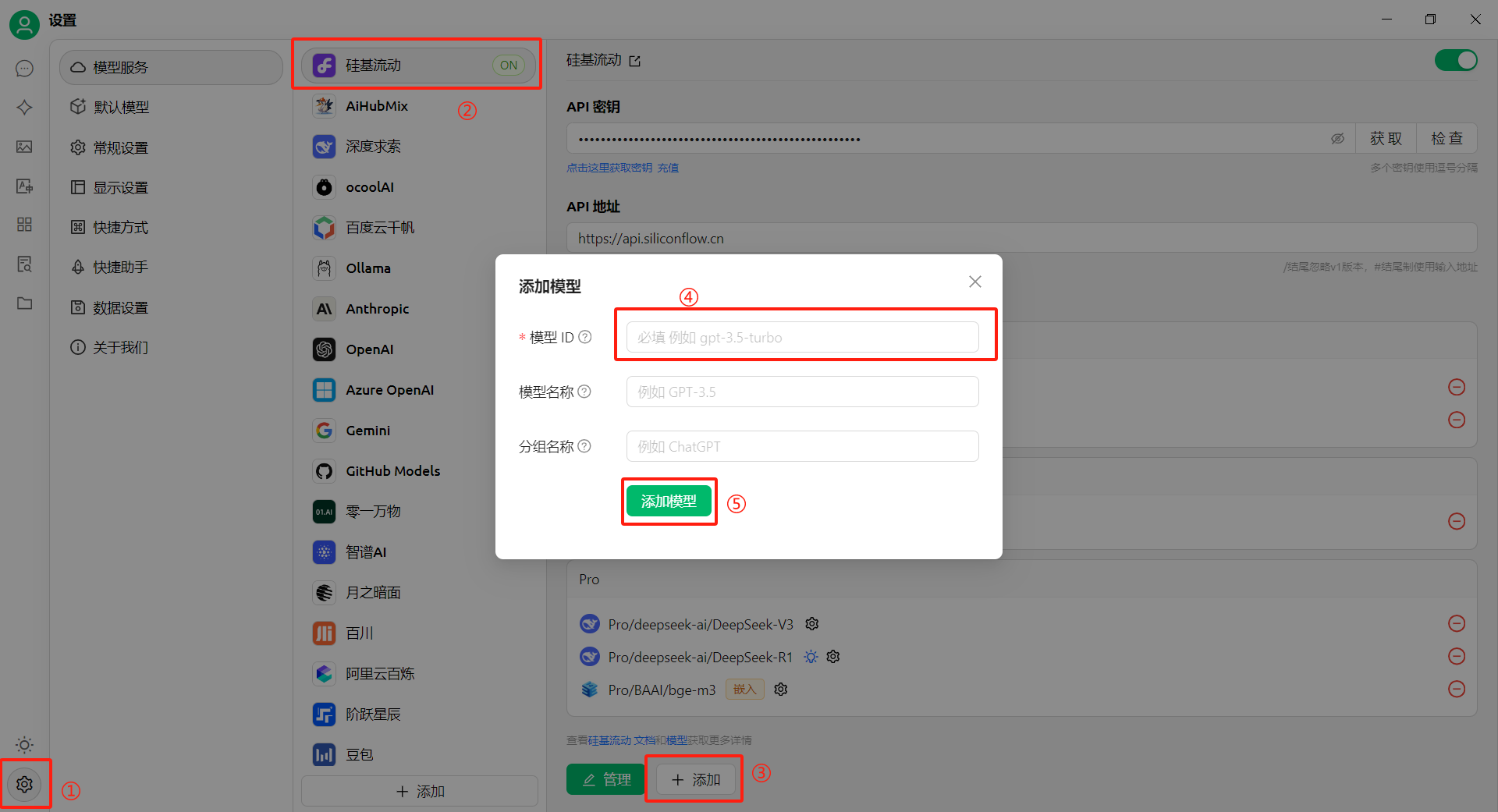Image resolution: width=1498 pixels, height=812 pixels.
Task: Open the agents star icon in sidebar
Action: (x=24, y=108)
